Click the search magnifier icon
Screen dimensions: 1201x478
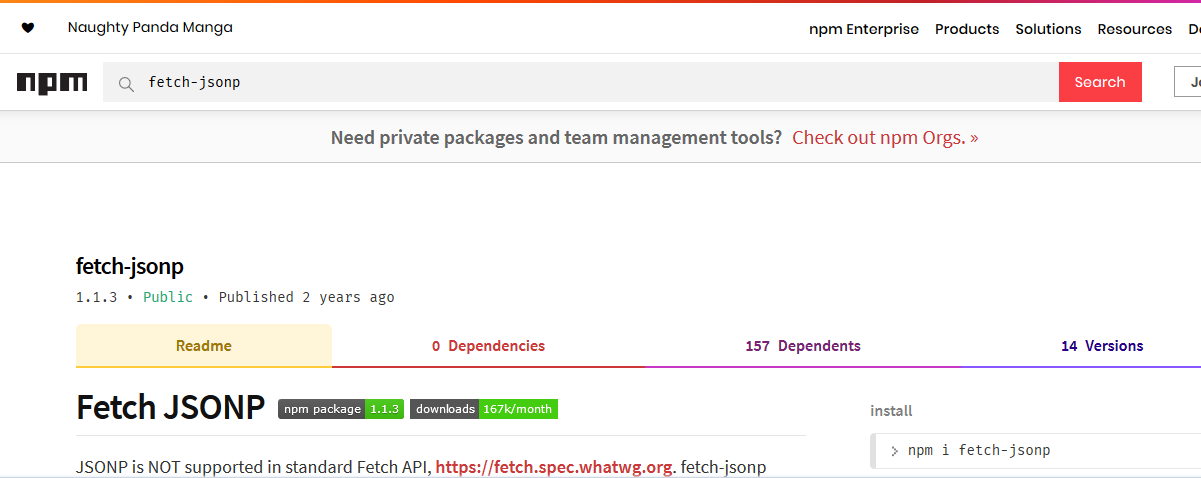pos(126,84)
